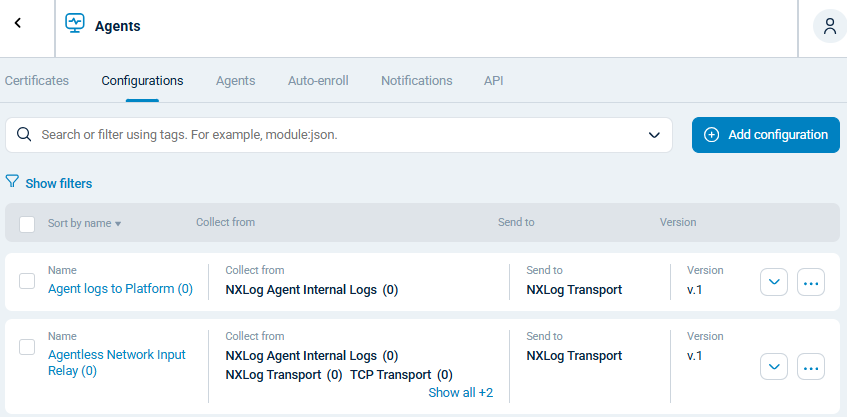Expand the search bar dropdown arrow
This screenshot has width=847, height=417.
click(654, 135)
